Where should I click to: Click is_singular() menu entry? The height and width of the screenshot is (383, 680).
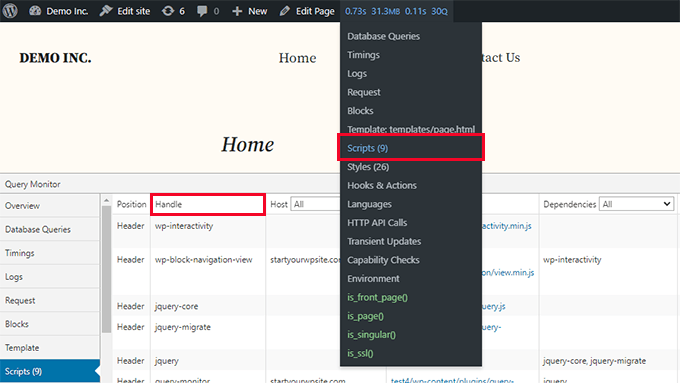click(371, 334)
